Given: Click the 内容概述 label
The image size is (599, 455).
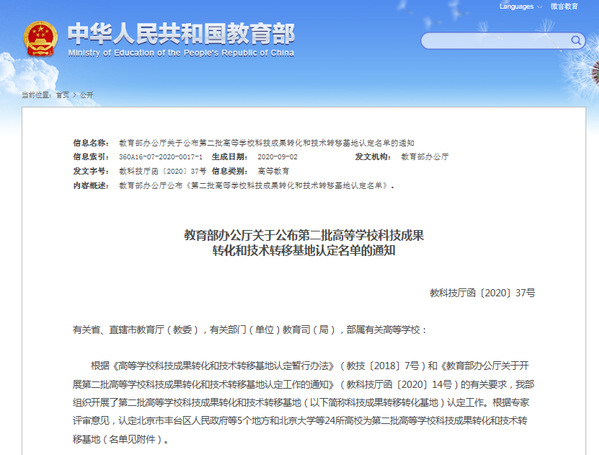Looking at the screenshot, I should 91,186.
